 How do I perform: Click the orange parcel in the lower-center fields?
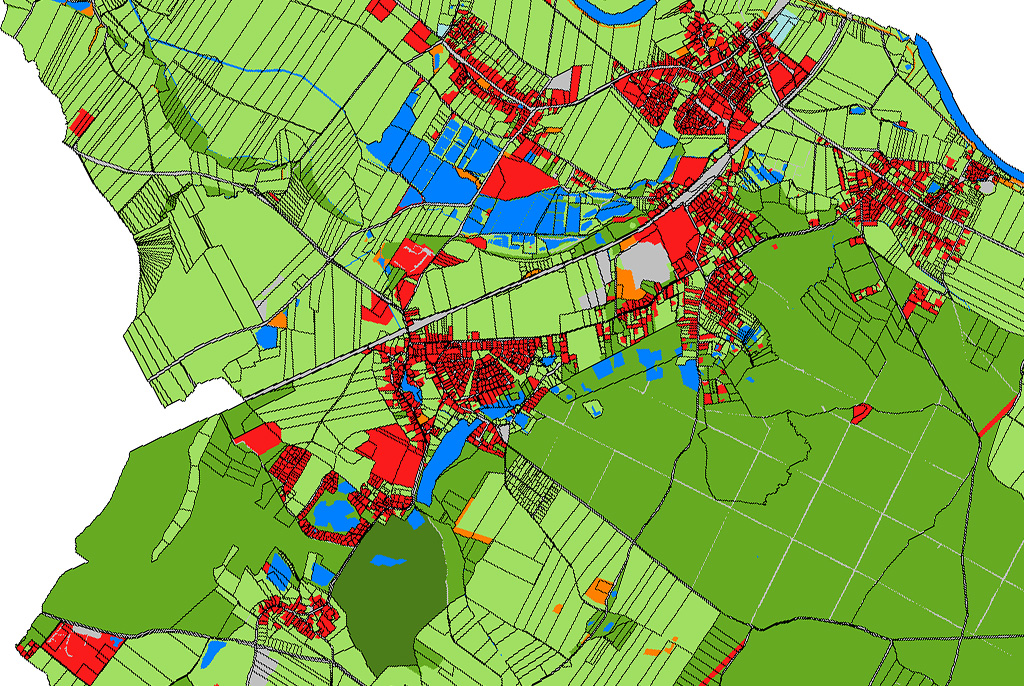[598, 591]
